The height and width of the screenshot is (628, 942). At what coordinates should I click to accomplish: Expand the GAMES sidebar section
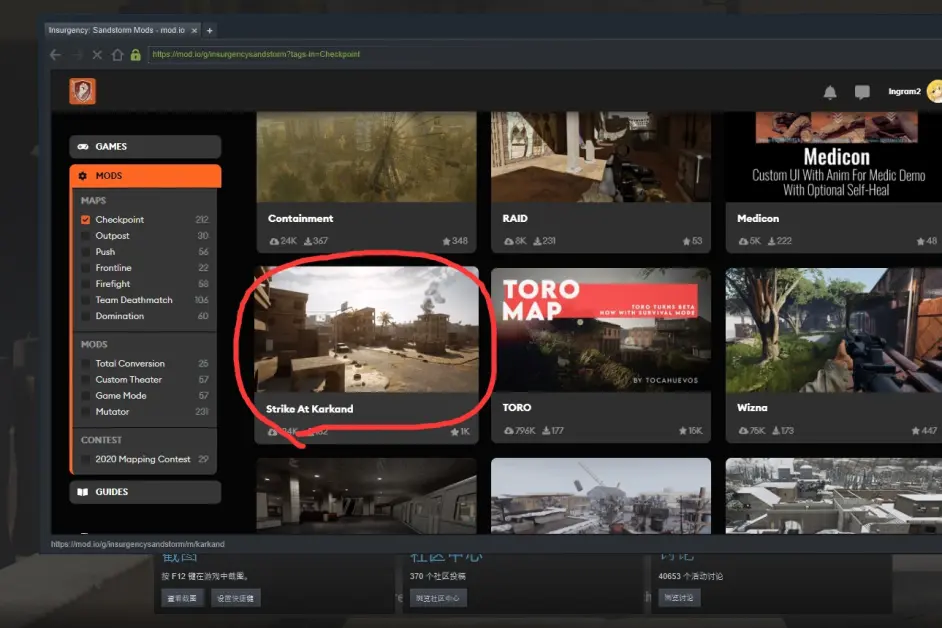[x=145, y=147]
